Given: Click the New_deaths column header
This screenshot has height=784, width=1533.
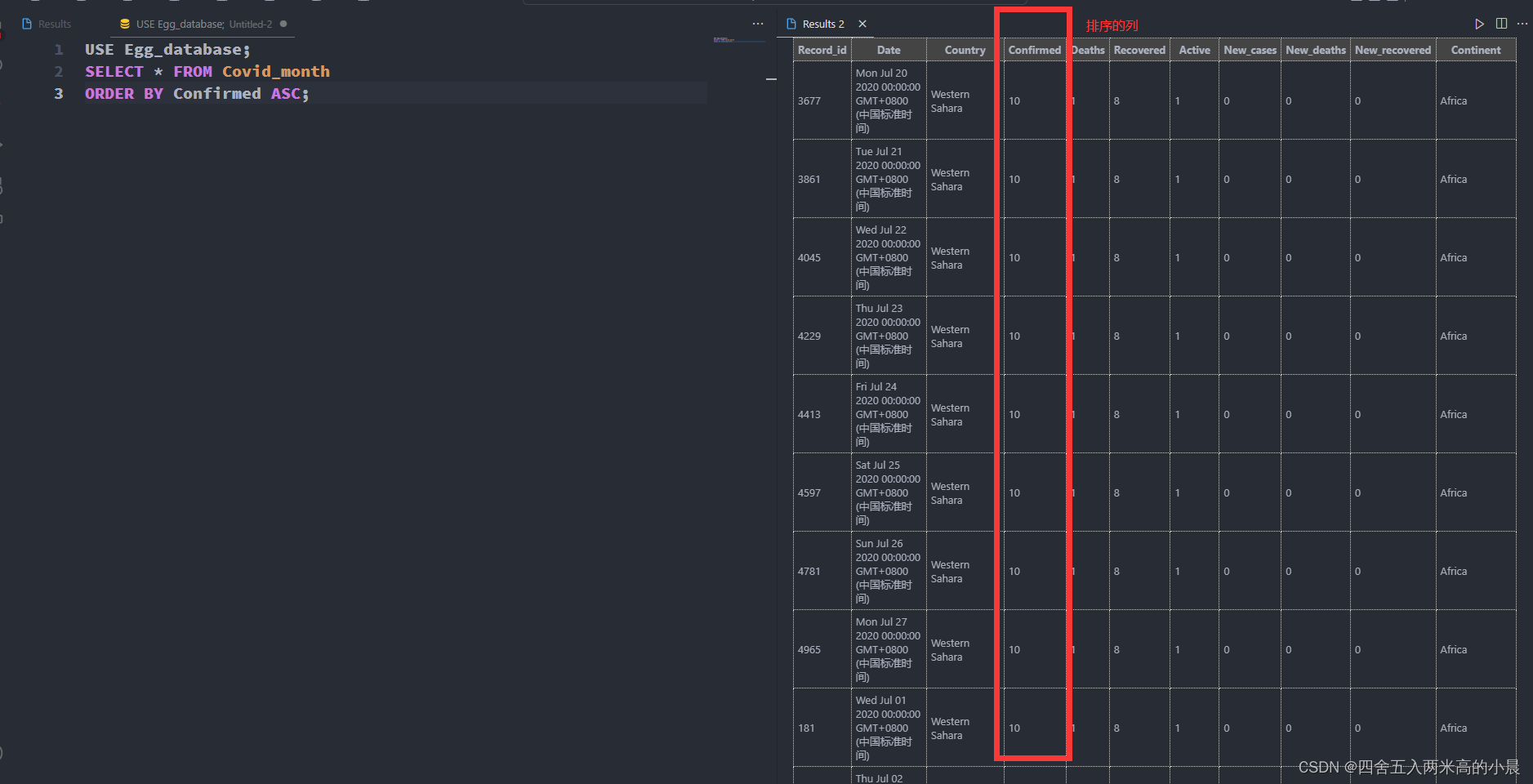Looking at the screenshot, I should [x=1316, y=50].
